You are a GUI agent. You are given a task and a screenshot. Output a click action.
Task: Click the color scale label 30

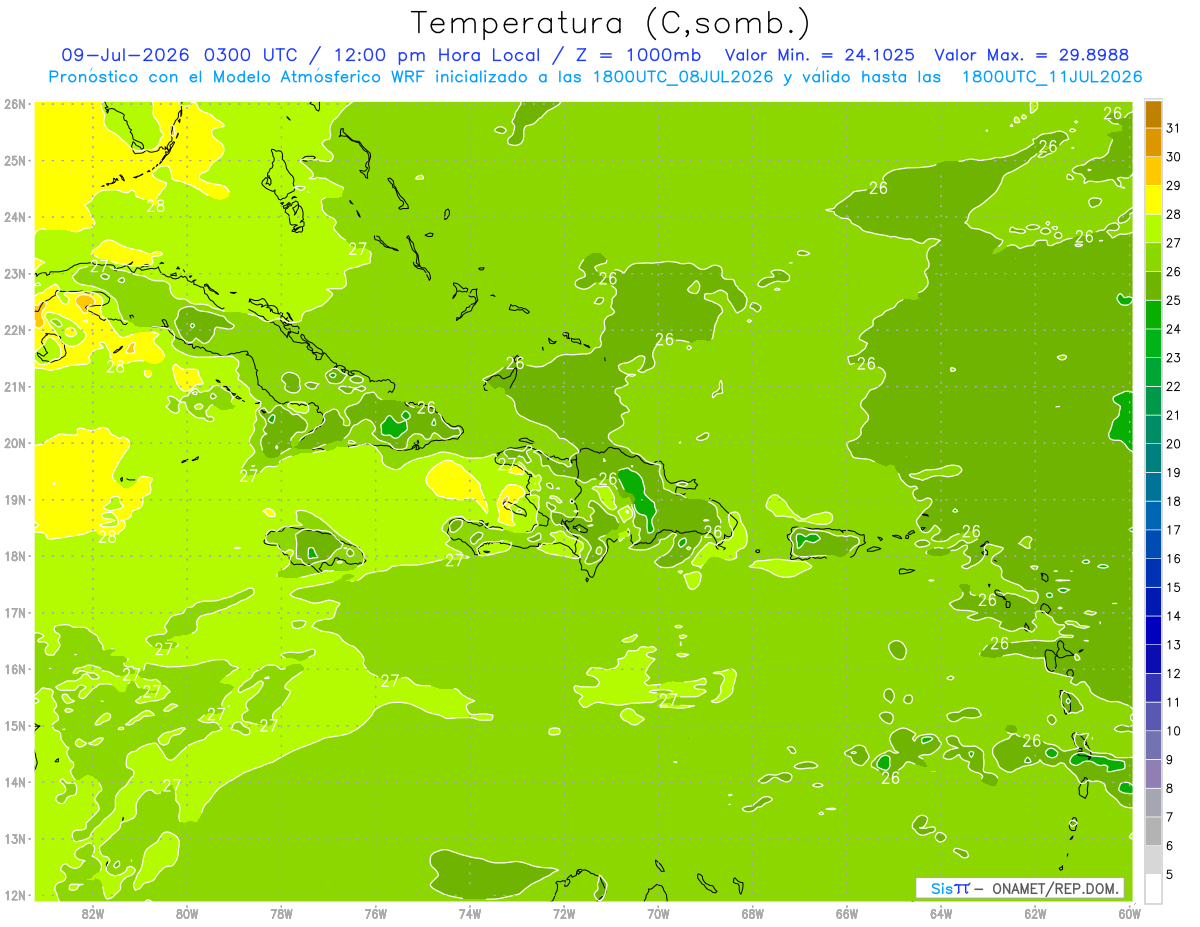(1174, 157)
